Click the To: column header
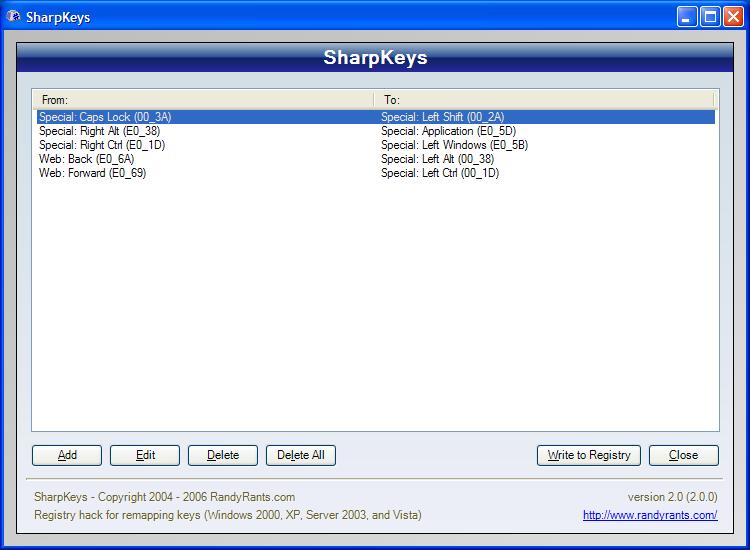This screenshot has width=750, height=550. pos(544,99)
